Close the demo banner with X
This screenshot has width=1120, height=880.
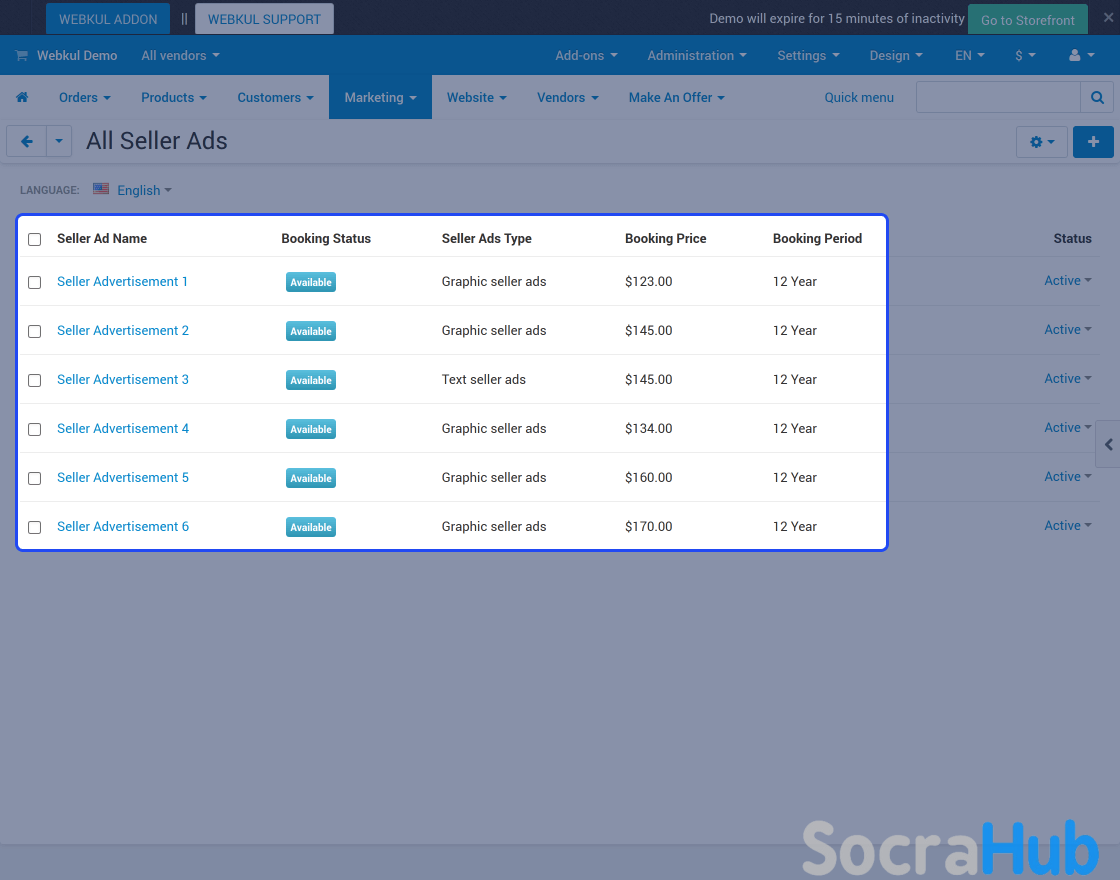[1107, 18]
